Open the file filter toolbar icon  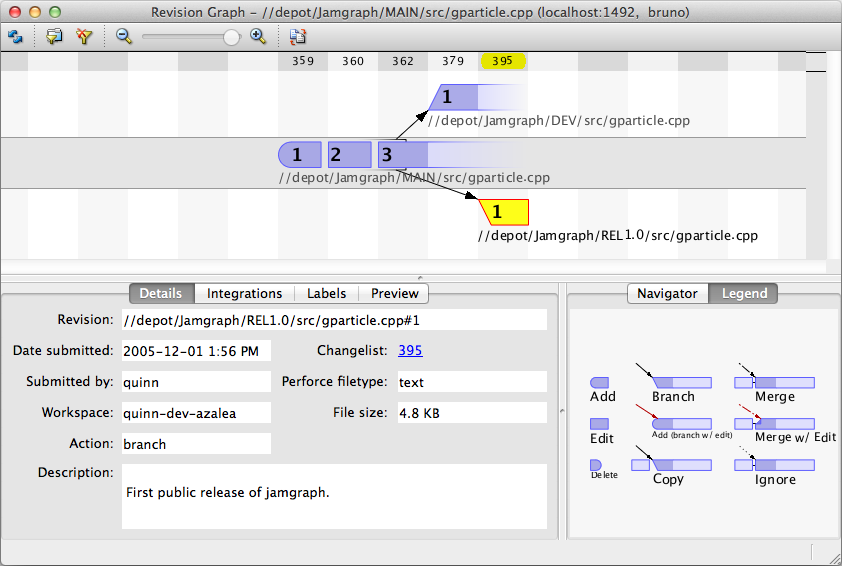click(x=54, y=37)
